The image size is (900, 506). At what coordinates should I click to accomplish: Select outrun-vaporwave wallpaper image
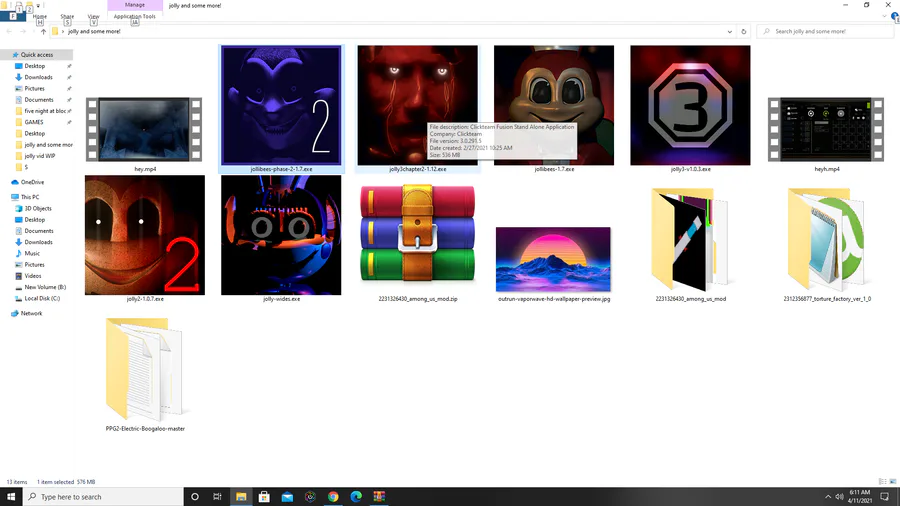click(x=553, y=259)
